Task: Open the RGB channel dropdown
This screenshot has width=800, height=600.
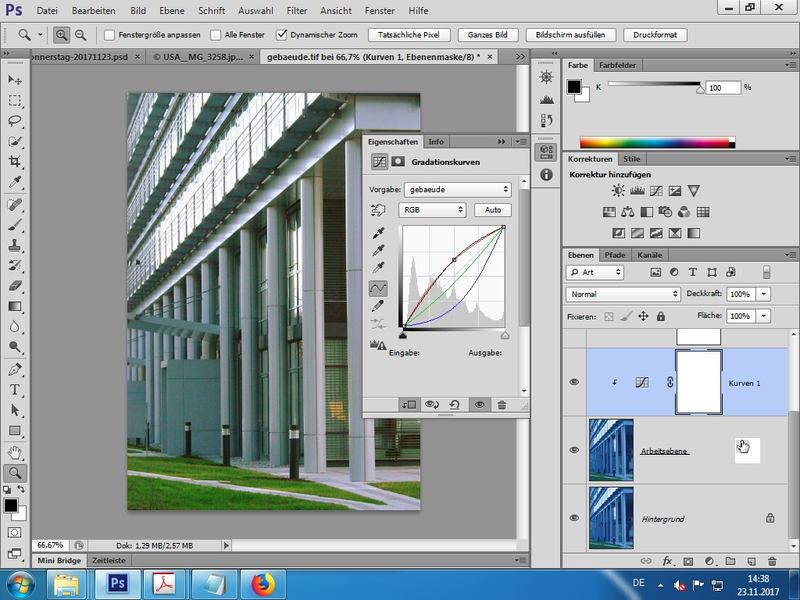Action: pyautogui.click(x=433, y=210)
